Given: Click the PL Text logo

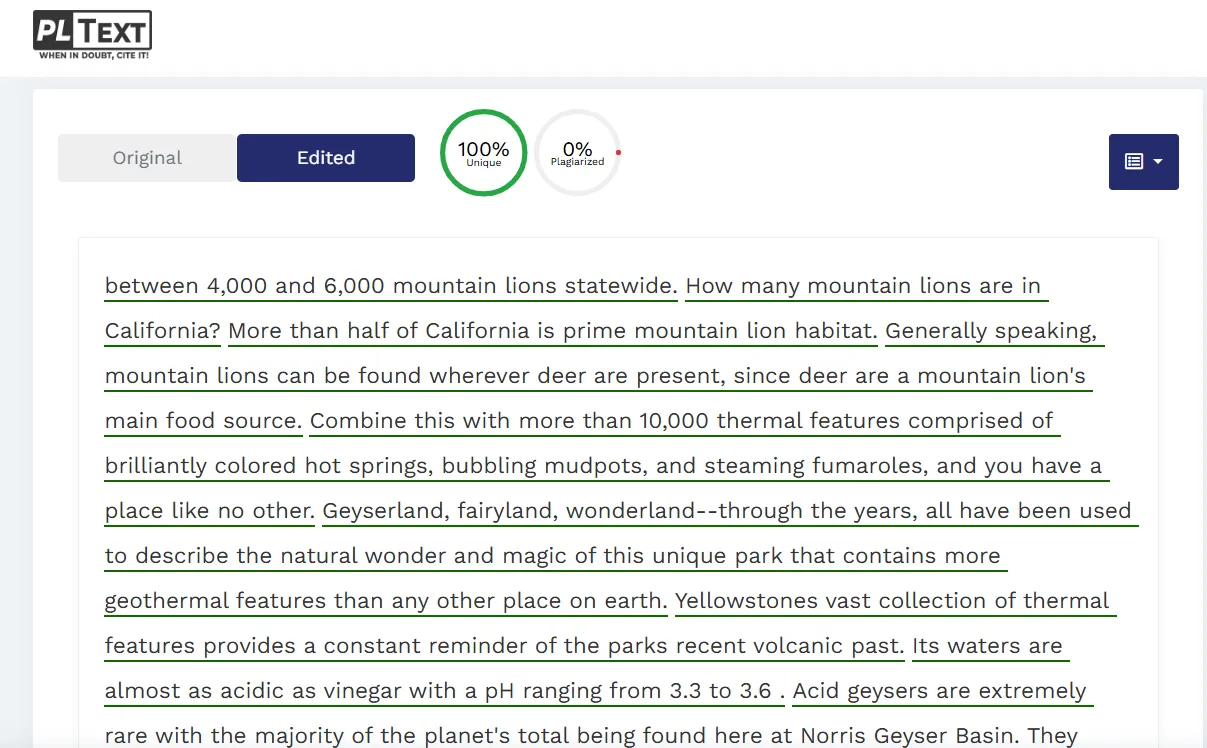Looking at the screenshot, I should click(x=92, y=31).
